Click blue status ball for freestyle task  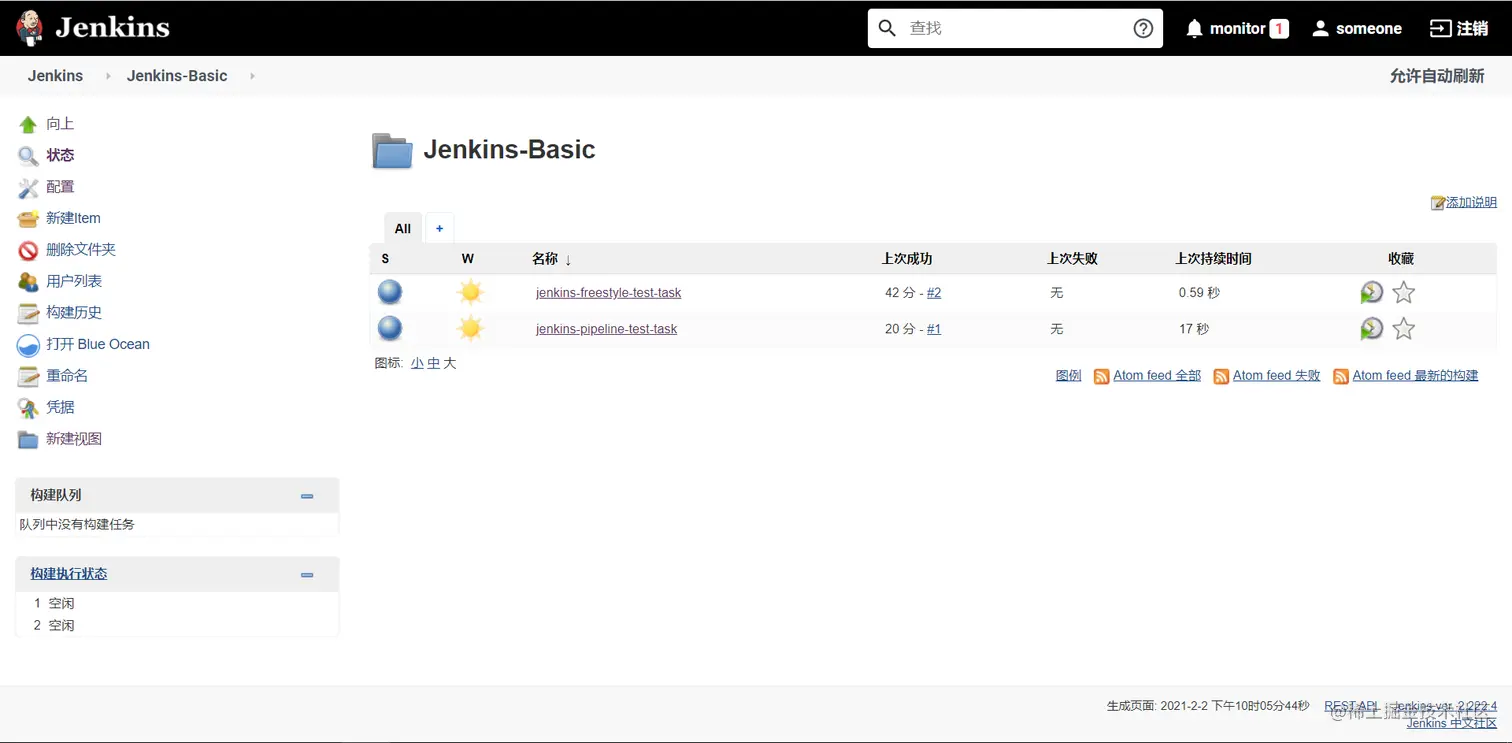pos(390,292)
